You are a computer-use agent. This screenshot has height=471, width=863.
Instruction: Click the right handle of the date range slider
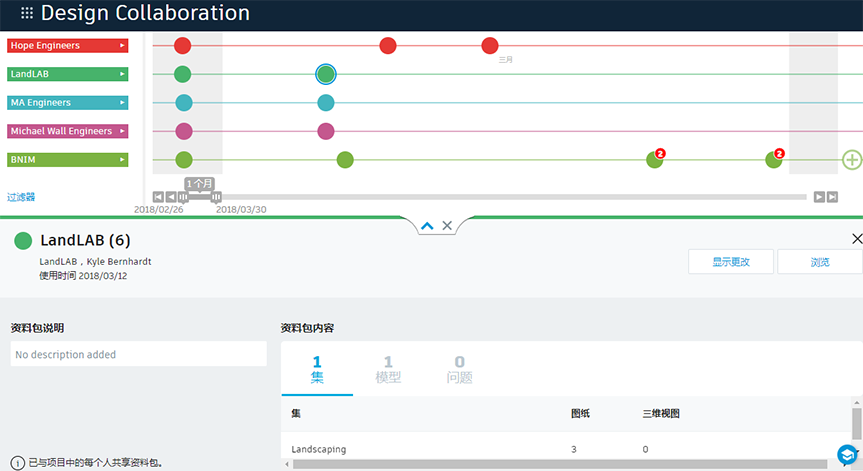coord(216,197)
